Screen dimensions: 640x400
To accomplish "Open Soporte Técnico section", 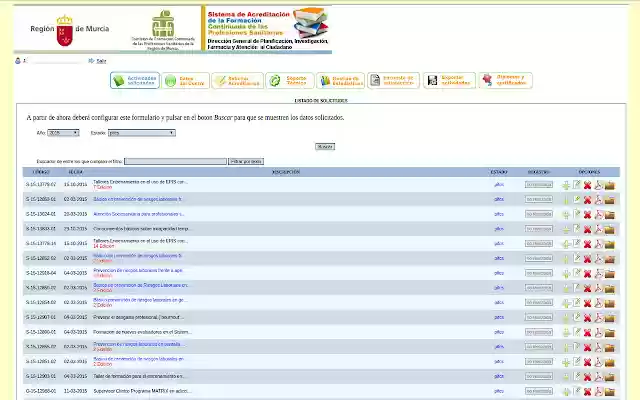I will pyautogui.click(x=290, y=80).
